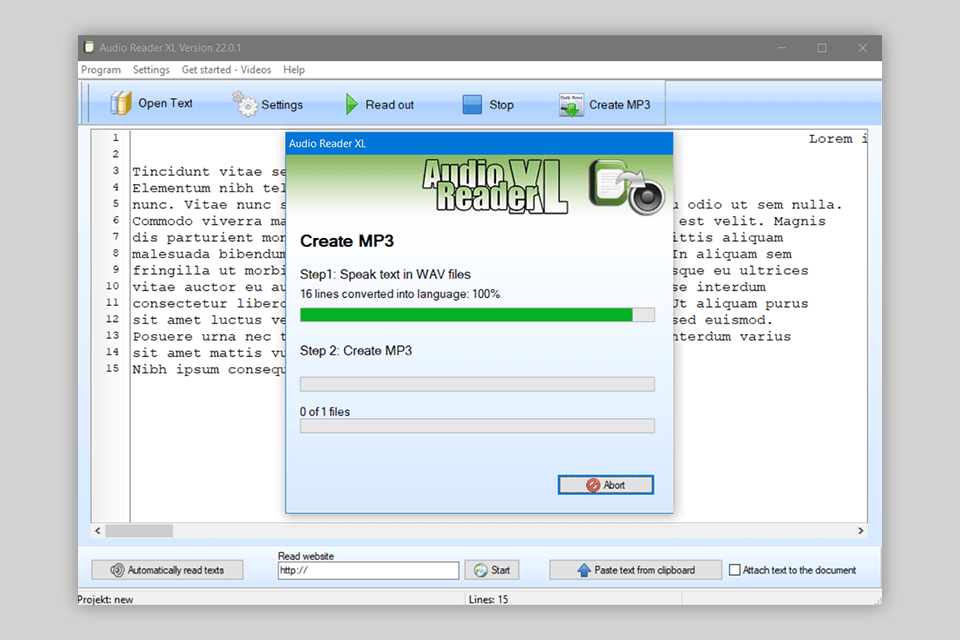Click the 0 of 1 files progress bar
This screenshot has width=960, height=640.
[477, 426]
